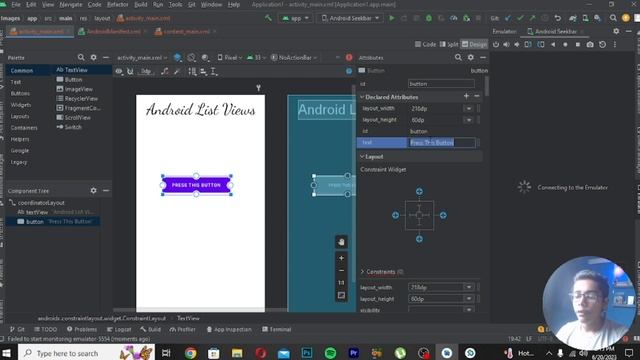Click the Make Project hammer icon
Image resolution: width=640 pixels, height=360 pixels.
pyautogui.click(x=268, y=18)
